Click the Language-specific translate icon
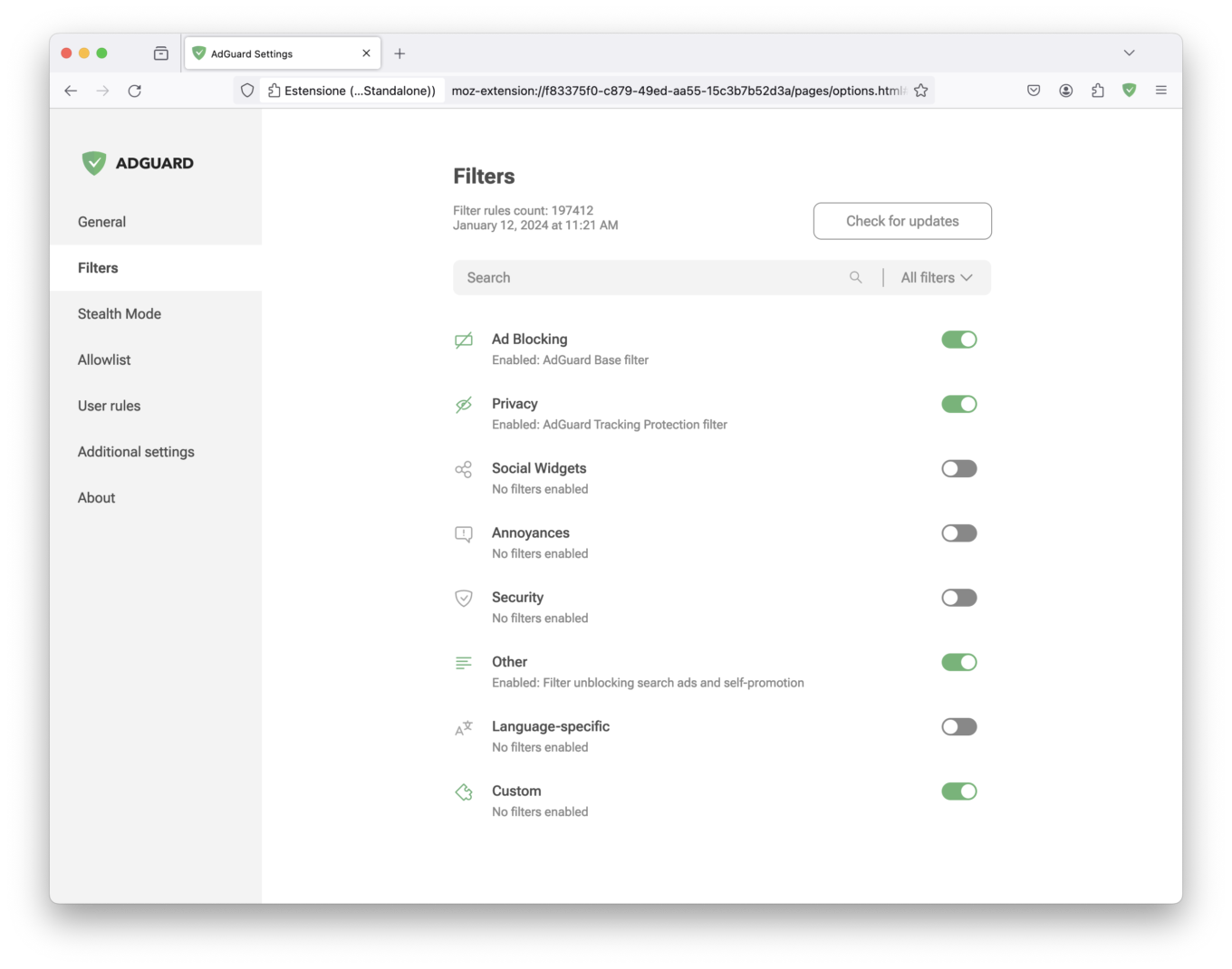 point(464,727)
